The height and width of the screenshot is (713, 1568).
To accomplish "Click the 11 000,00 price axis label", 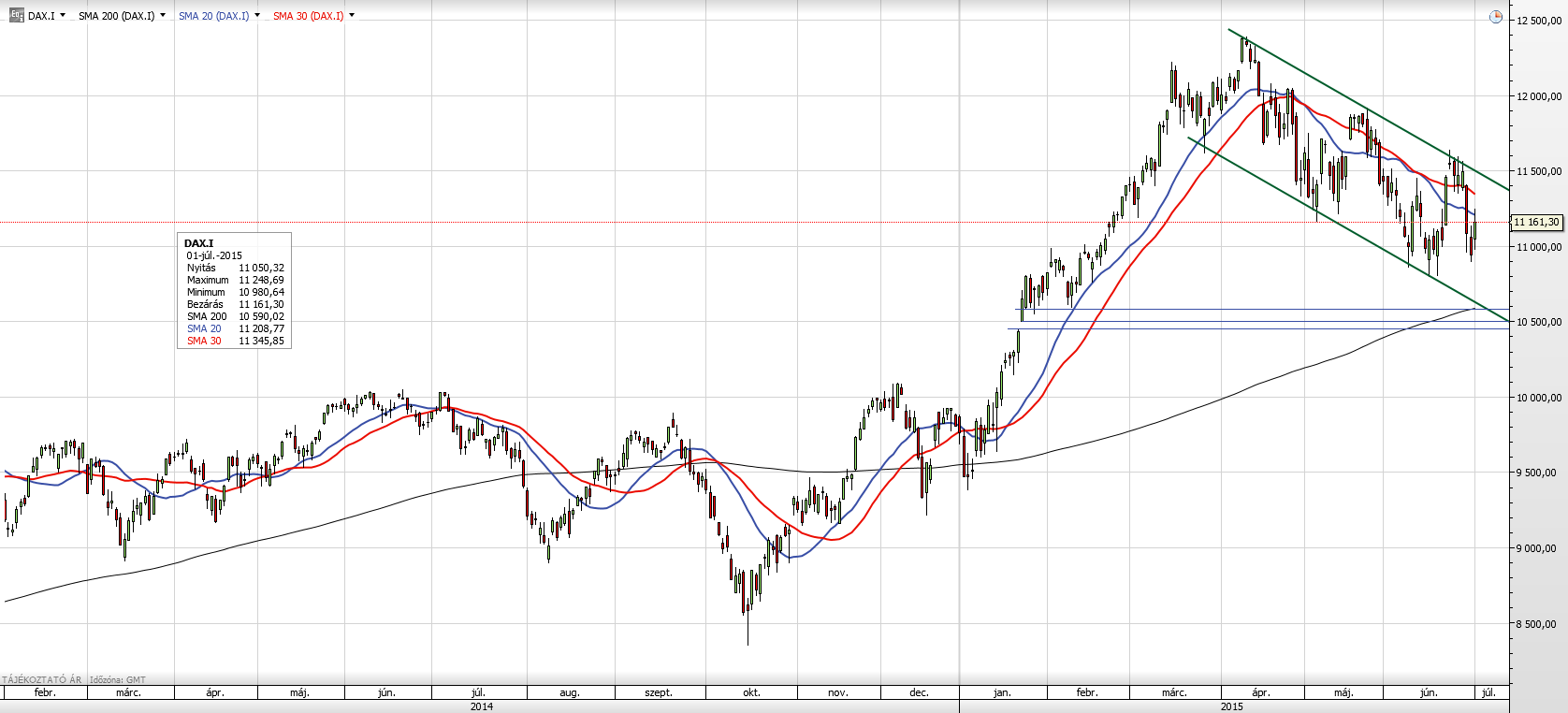I will coord(1539,247).
